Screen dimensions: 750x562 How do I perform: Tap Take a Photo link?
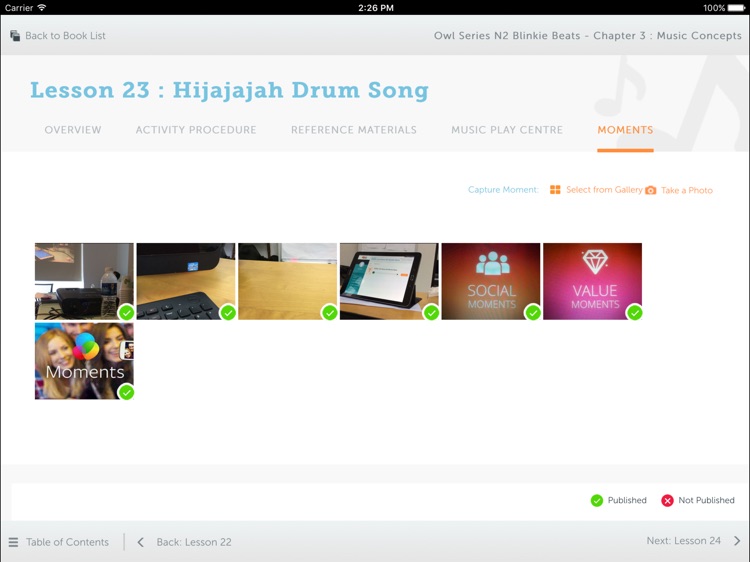(687, 190)
